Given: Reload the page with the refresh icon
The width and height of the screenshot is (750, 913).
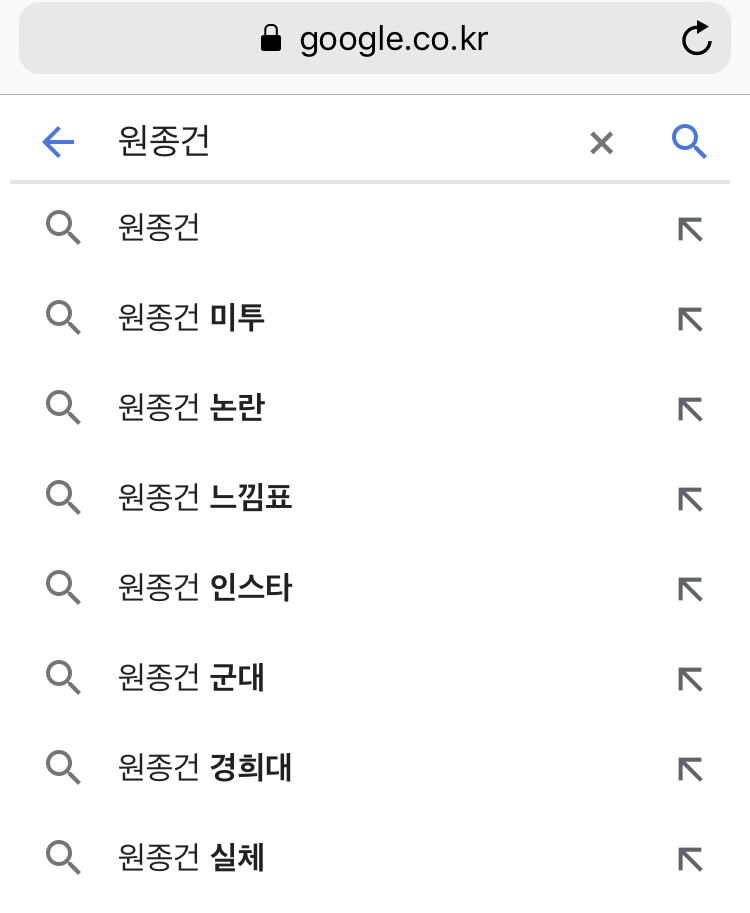Looking at the screenshot, I should click(x=696, y=39).
